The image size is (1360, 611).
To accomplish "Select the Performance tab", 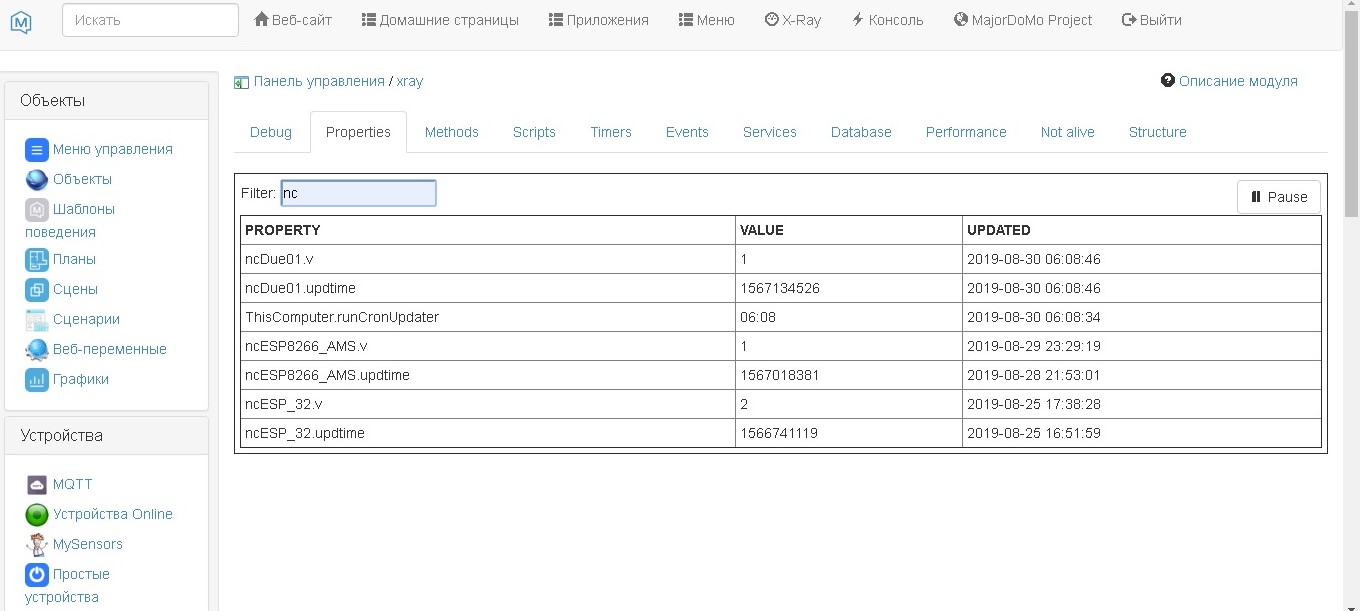I will [x=965, y=132].
